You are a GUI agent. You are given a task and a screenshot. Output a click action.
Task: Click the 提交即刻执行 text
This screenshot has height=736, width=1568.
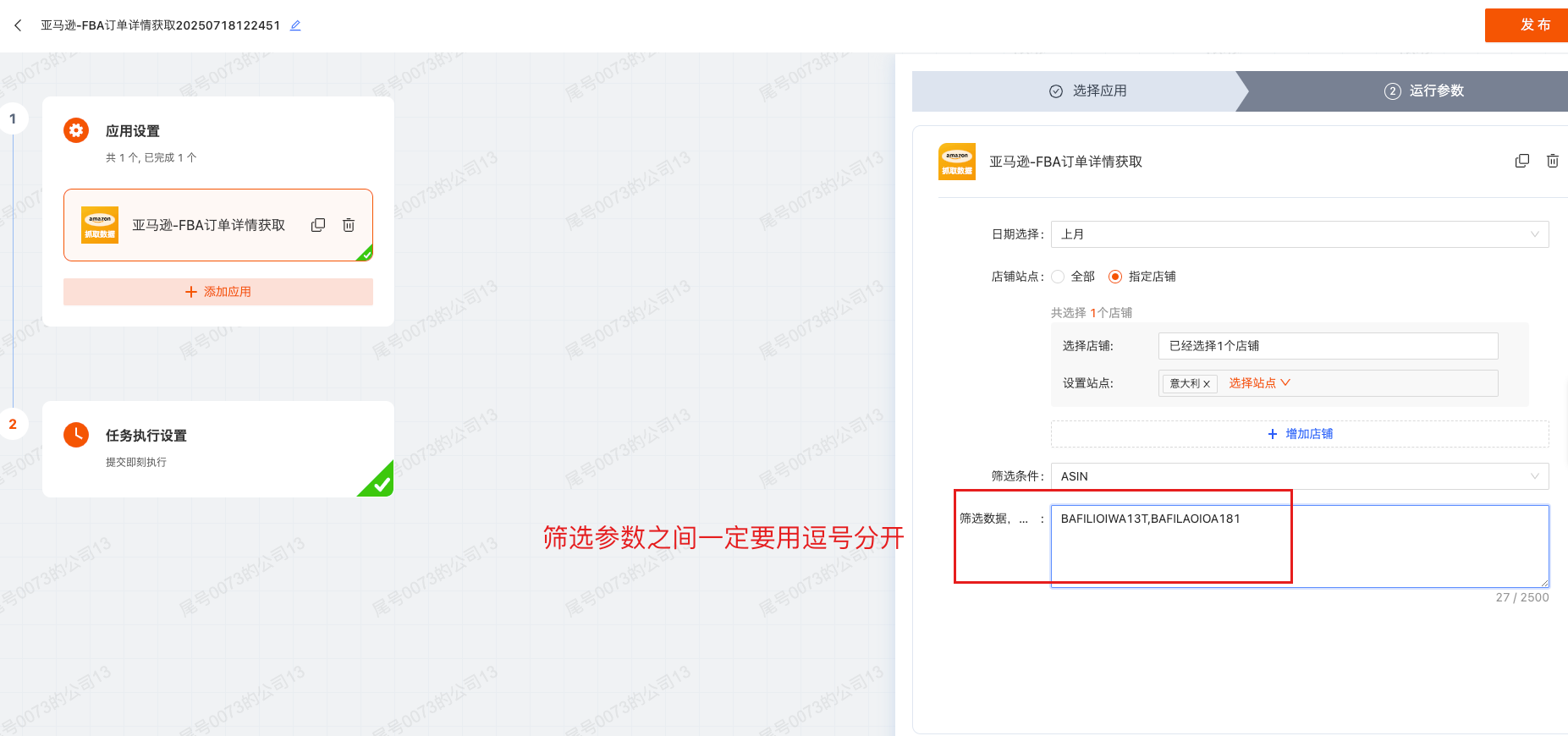(x=136, y=462)
